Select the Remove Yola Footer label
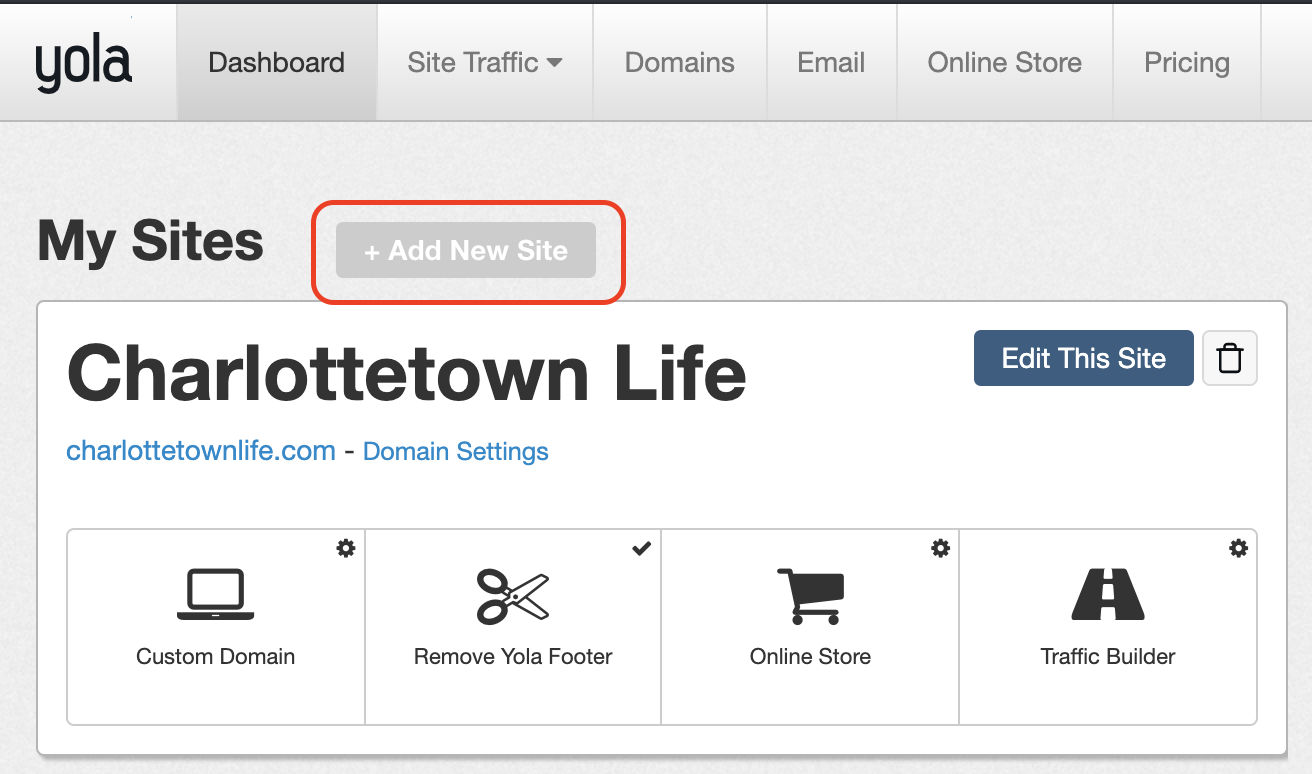 513,657
